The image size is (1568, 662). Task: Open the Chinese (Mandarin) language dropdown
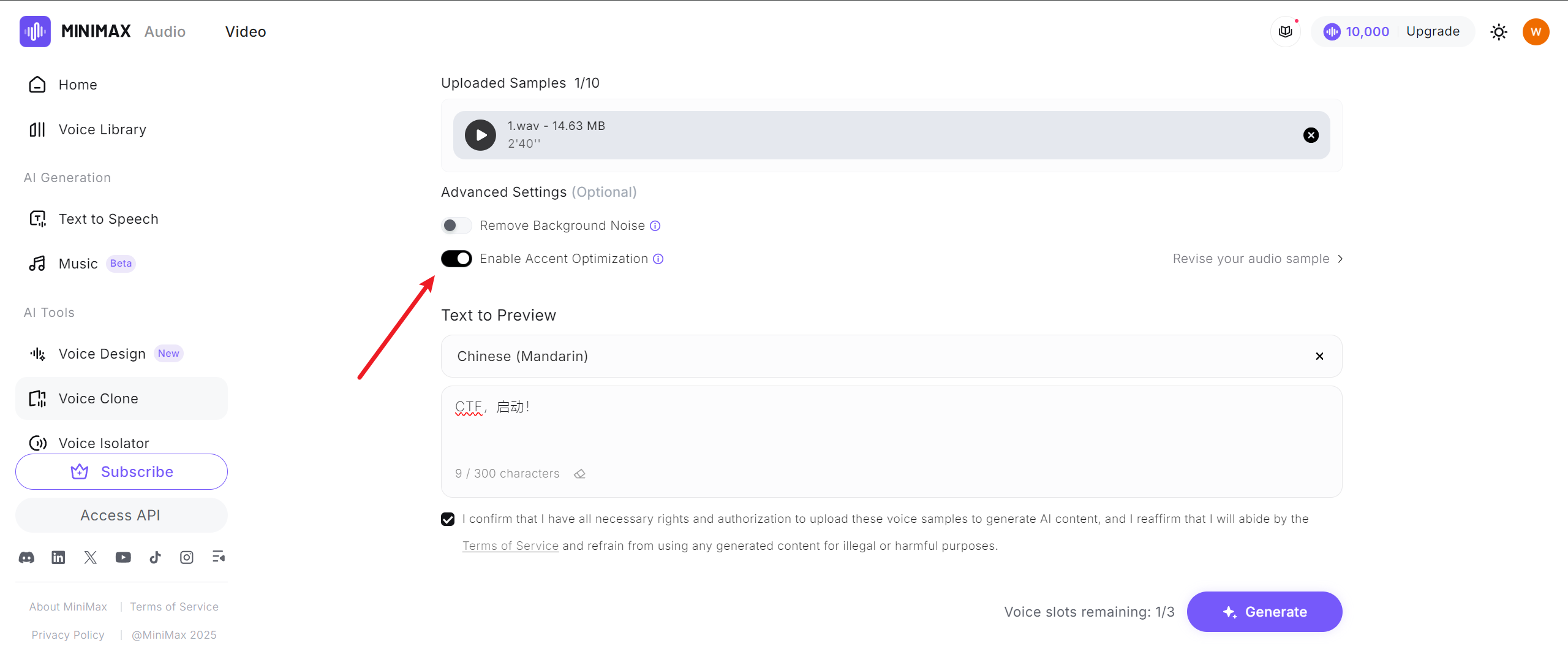(x=876, y=356)
